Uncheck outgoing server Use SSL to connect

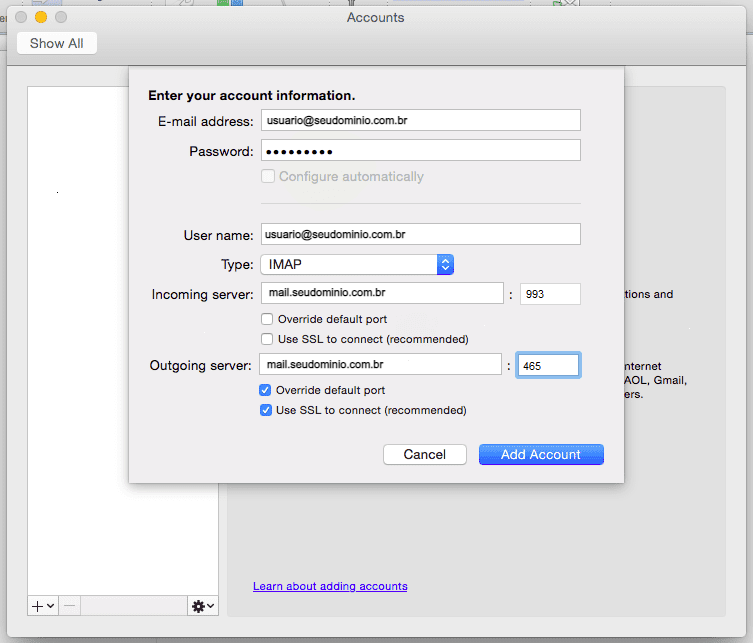pos(265,410)
